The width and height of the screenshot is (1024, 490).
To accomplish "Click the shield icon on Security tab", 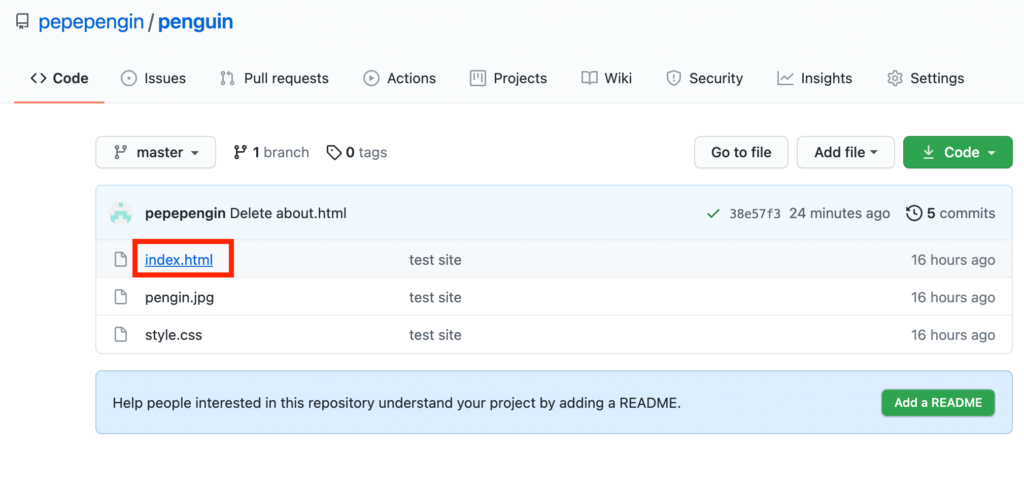I will (x=673, y=78).
